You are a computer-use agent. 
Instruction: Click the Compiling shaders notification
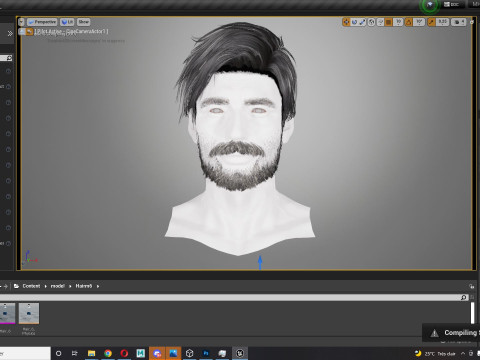coord(451,332)
